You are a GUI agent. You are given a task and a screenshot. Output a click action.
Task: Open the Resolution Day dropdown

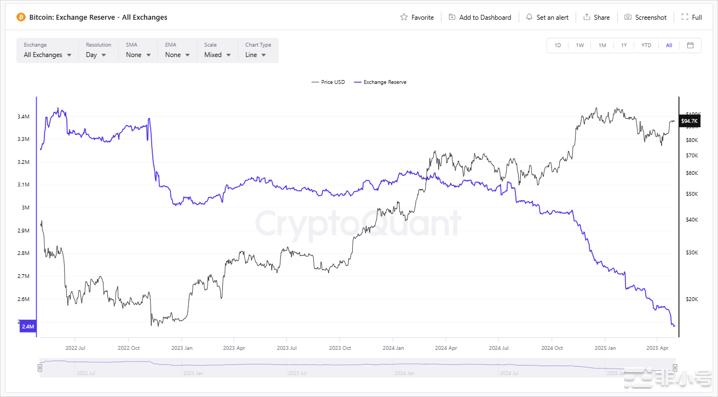[96, 54]
